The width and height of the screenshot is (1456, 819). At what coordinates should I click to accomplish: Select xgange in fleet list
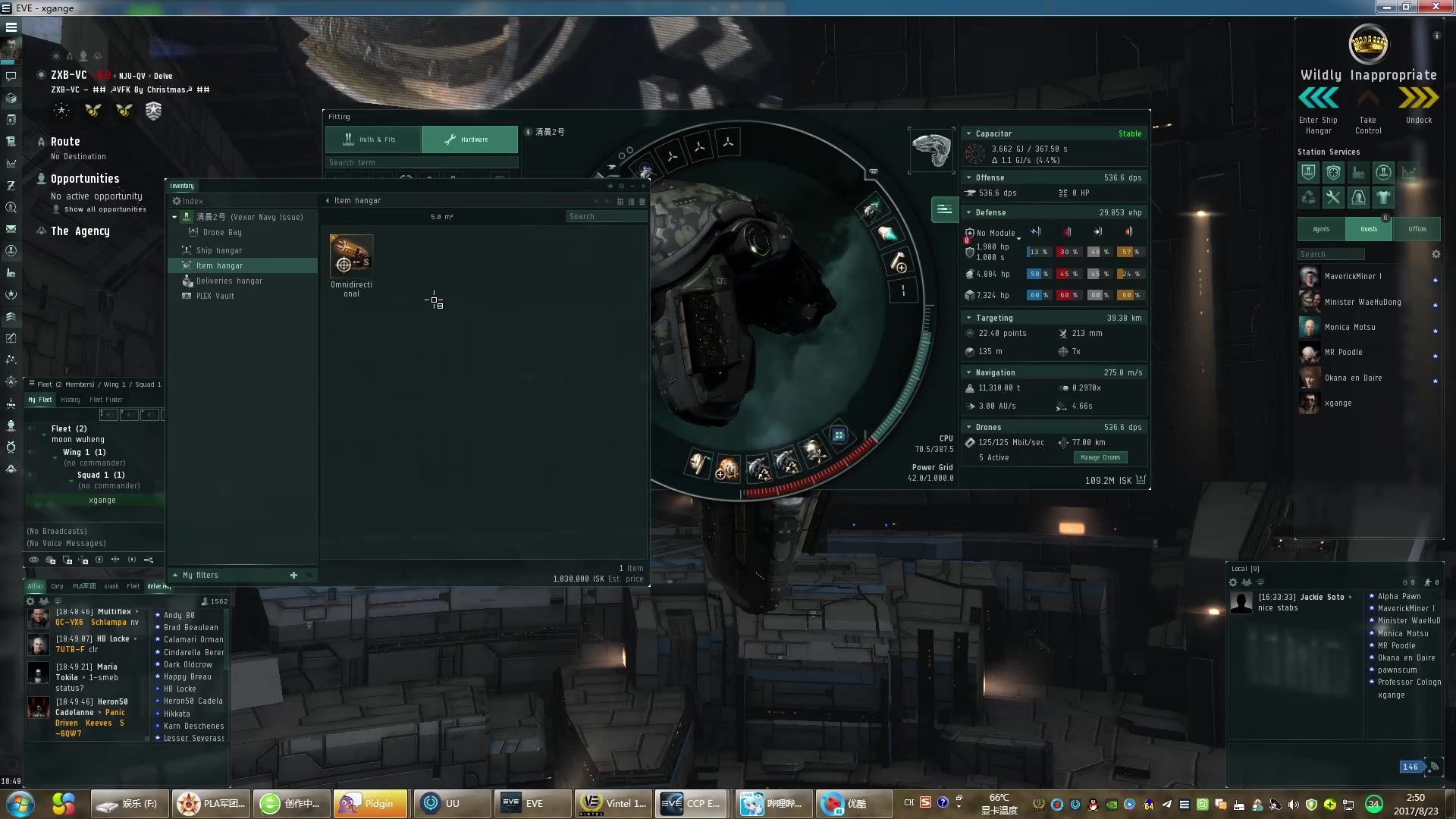click(x=102, y=500)
